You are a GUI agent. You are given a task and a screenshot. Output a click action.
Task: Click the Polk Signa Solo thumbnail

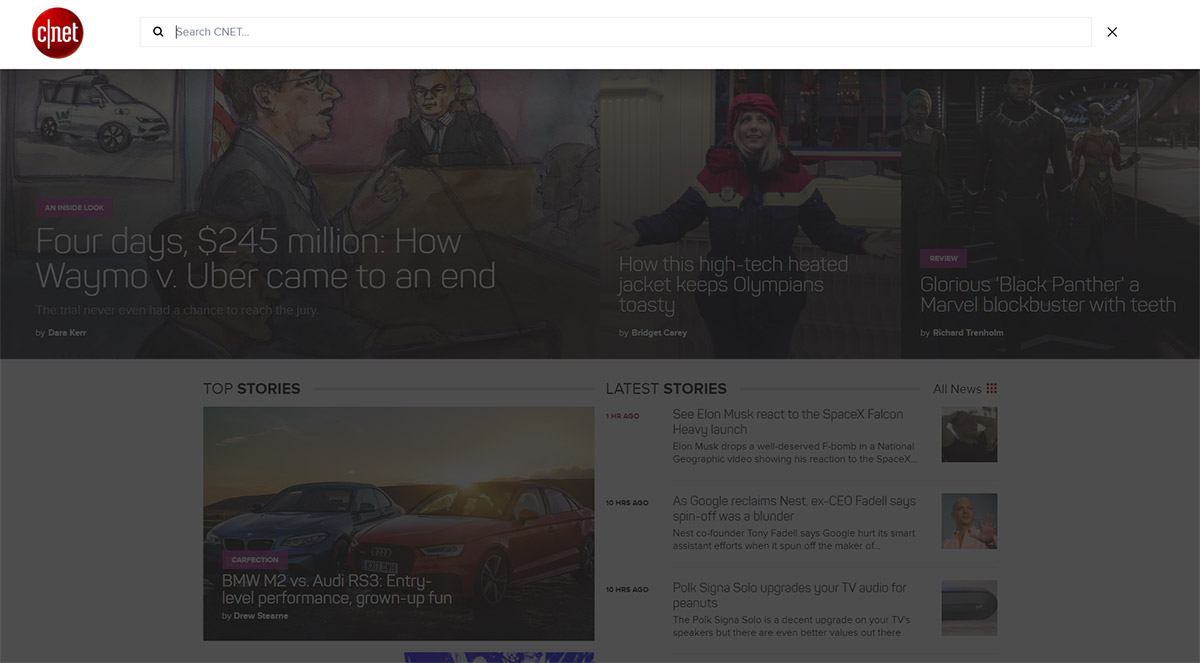(x=969, y=608)
